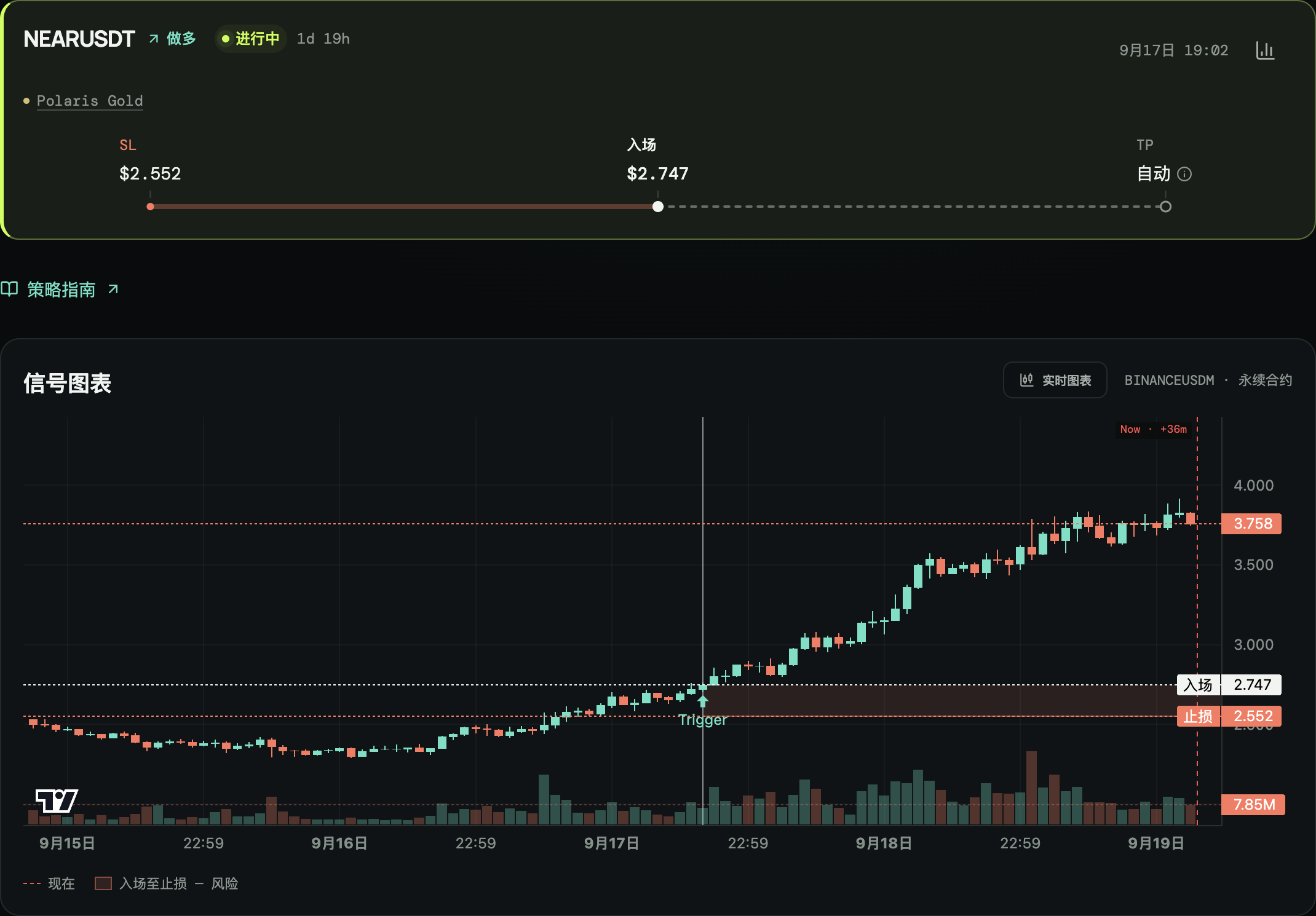Screen dimensions: 1316x916
Task: Click the 9月18日 axis date label
Action: tap(884, 843)
